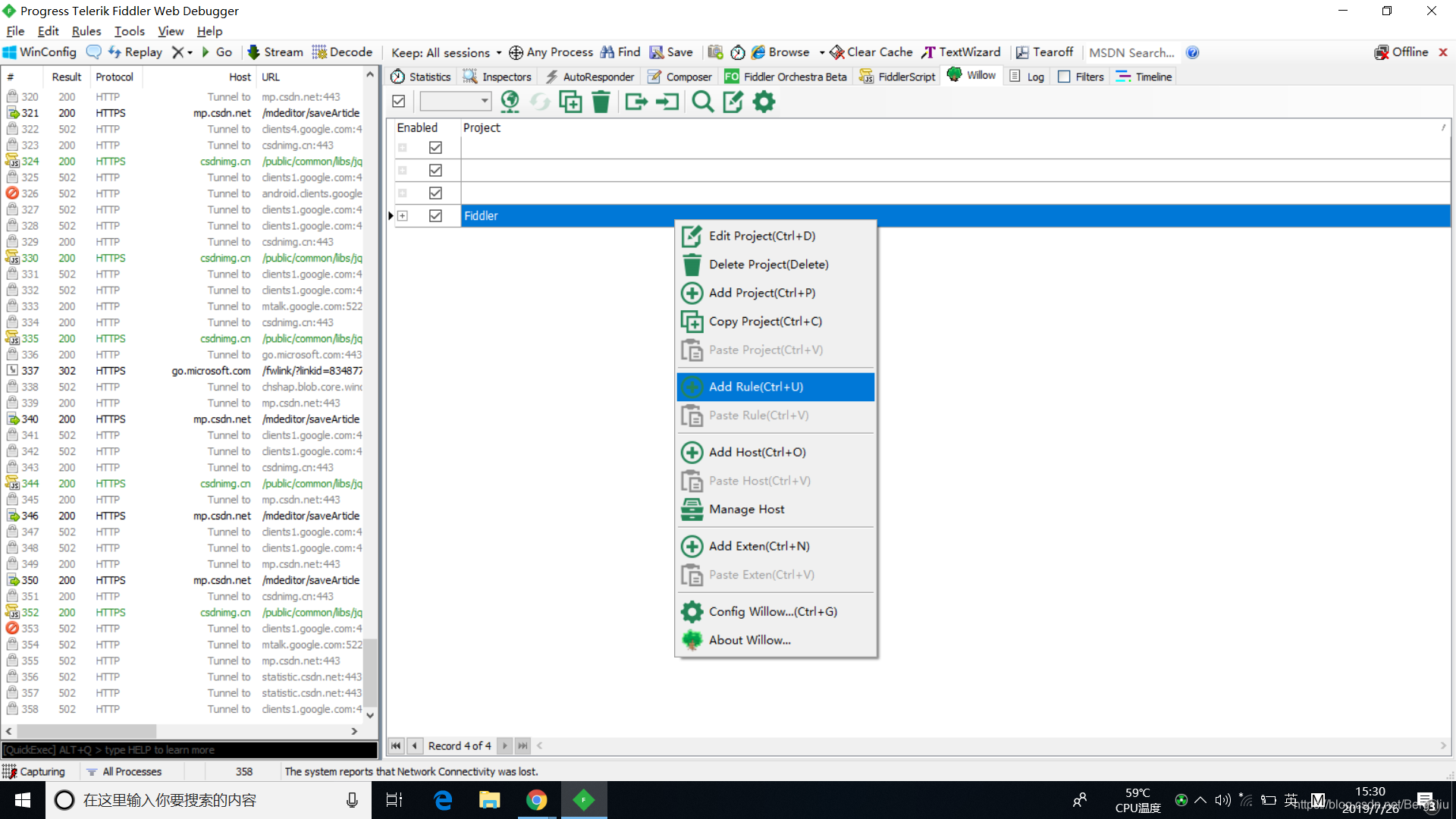Screen dimensions: 1456x819
Task: Click the globe network icon in Willow toolbar
Action: click(510, 102)
